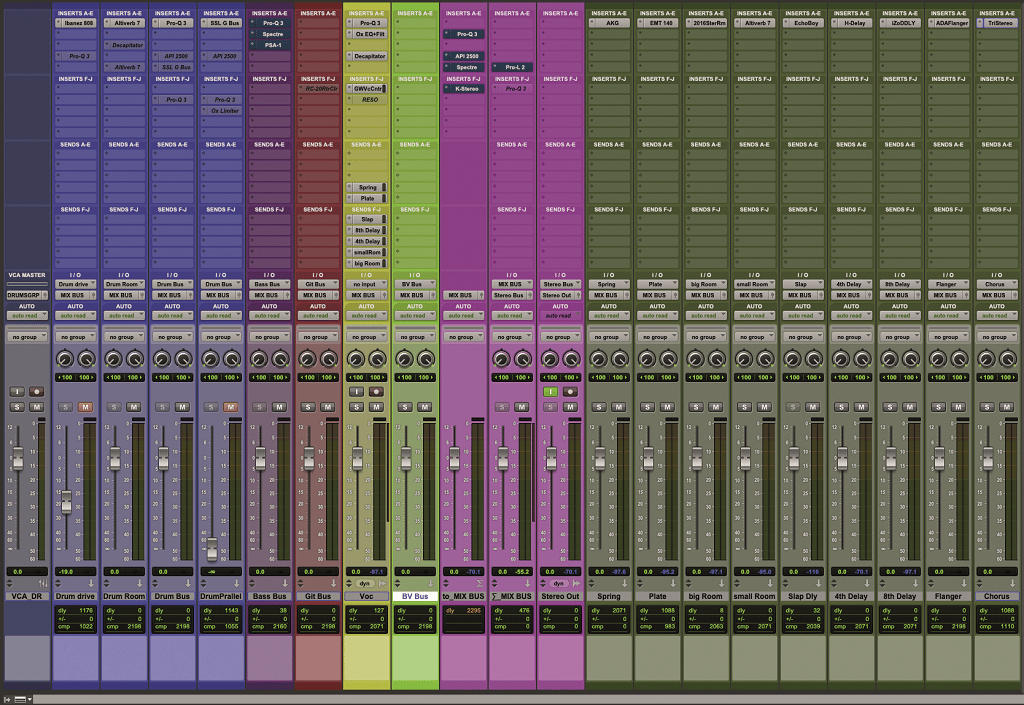Solo the Git Bus track
Viewport: 1024px width, 705px height.
click(308, 407)
